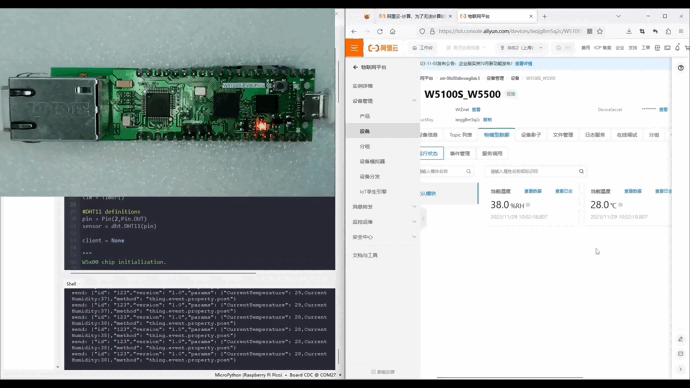Close the first 阿里云 browser tab
The width and height of the screenshot is (690, 388).
450,16
